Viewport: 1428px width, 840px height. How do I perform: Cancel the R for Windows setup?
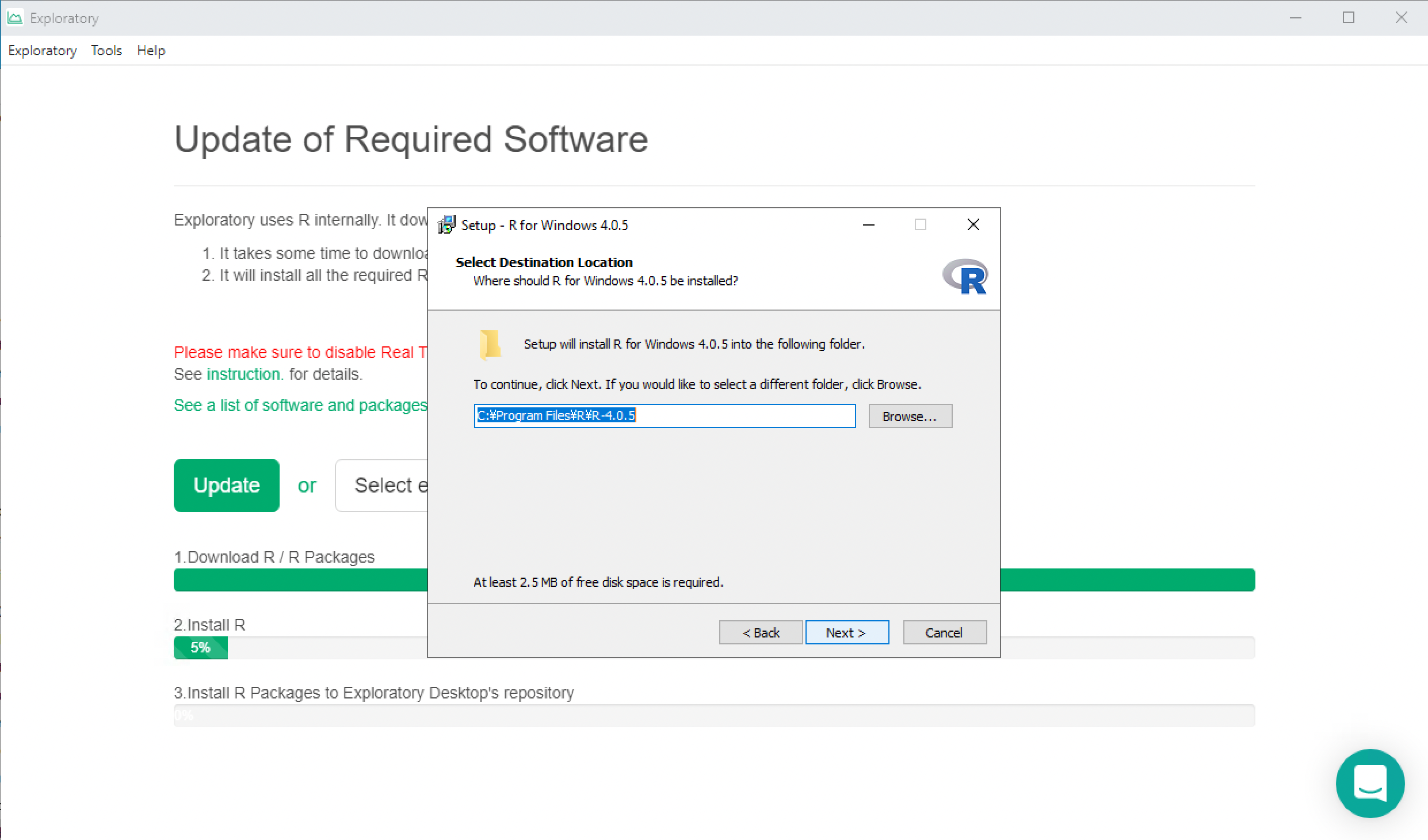click(x=944, y=632)
